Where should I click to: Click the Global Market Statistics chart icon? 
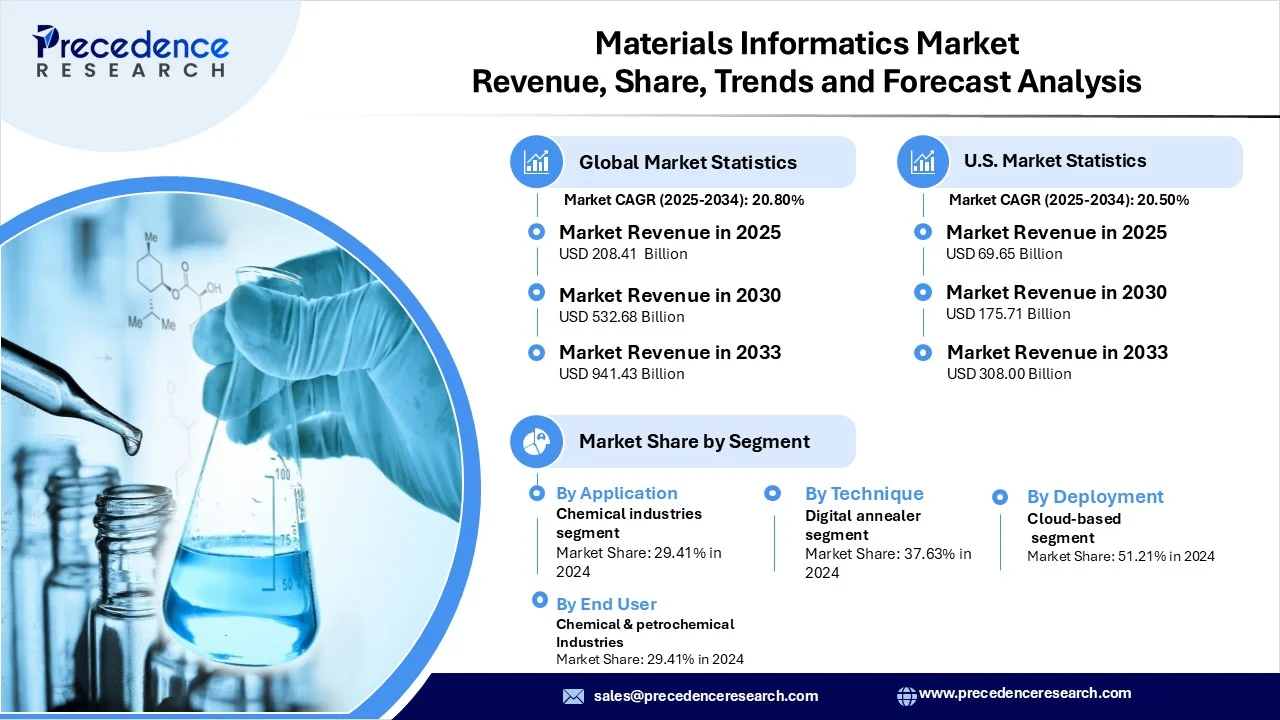pyautogui.click(x=537, y=162)
